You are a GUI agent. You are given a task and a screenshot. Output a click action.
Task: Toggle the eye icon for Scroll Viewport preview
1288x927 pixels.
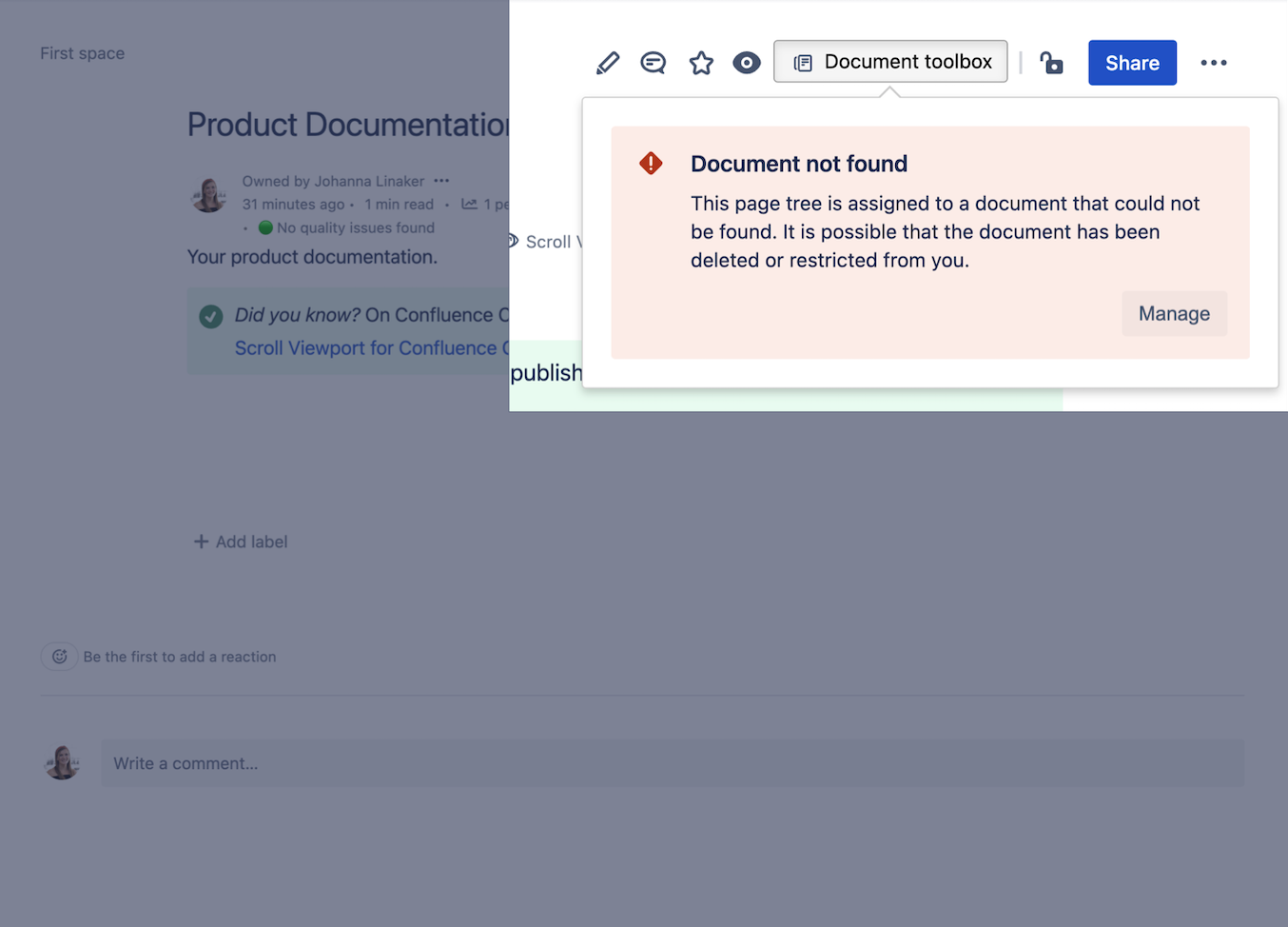(747, 61)
